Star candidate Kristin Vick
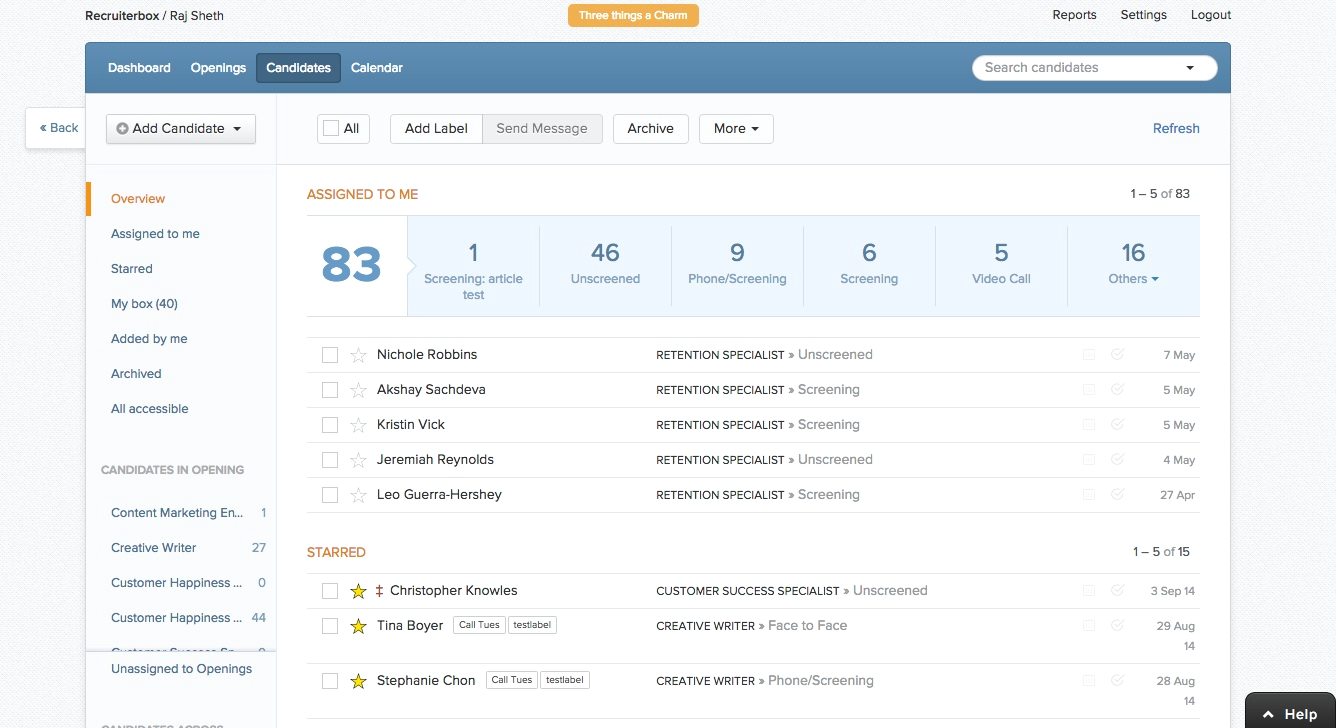The width and height of the screenshot is (1336, 728). 358,425
